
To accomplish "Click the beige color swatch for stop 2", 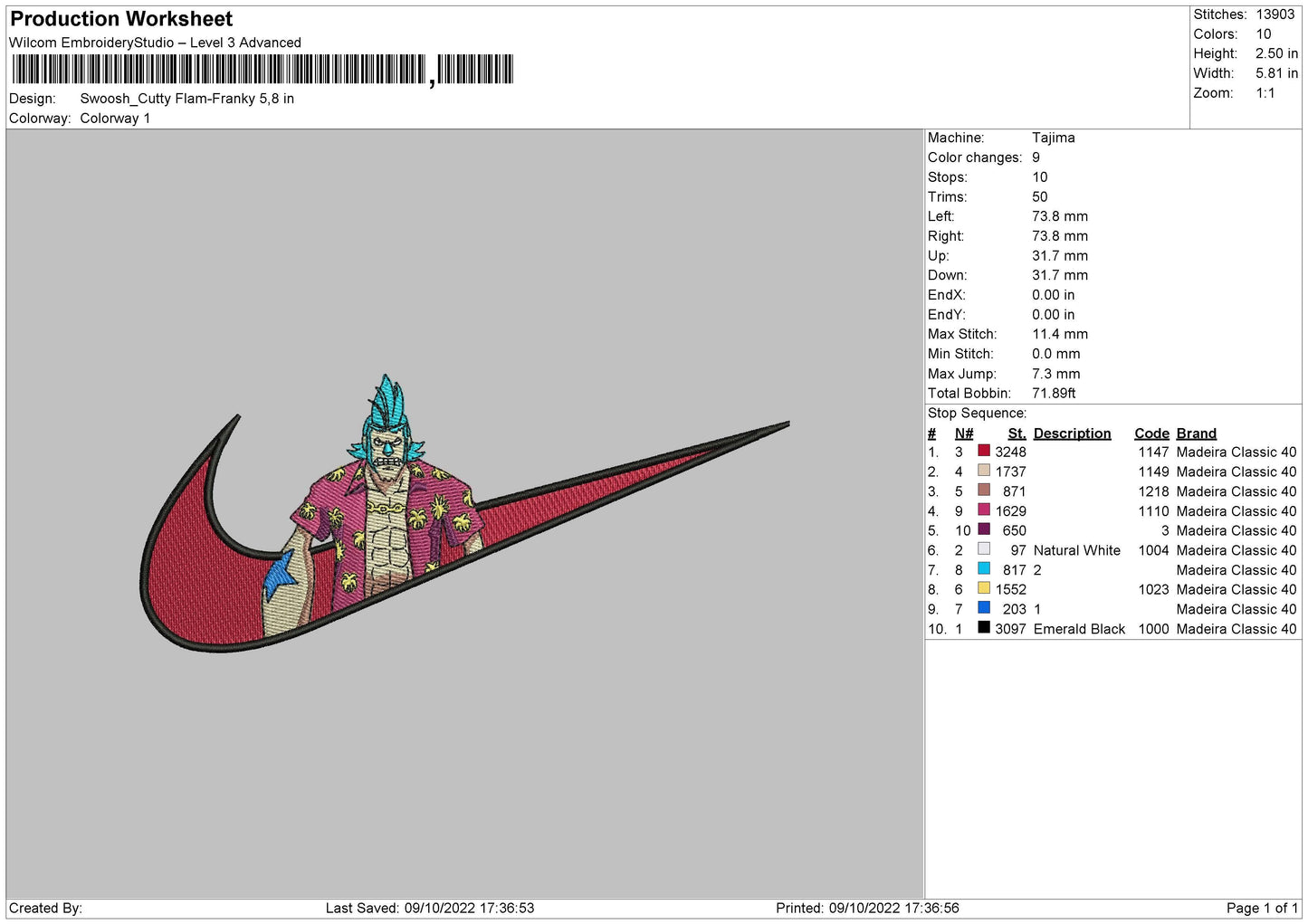I will (984, 471).
